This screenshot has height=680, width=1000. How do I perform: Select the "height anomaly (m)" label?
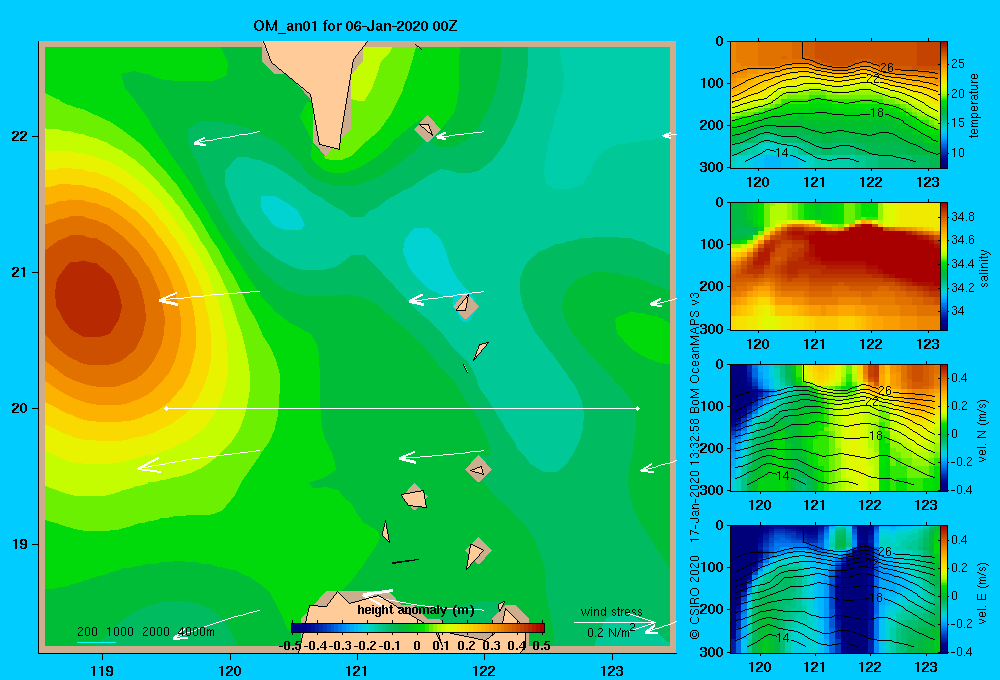[416, 610]
